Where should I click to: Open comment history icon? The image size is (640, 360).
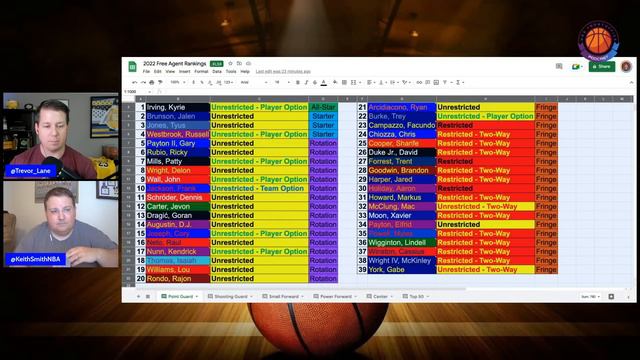[x=559, y=66]
